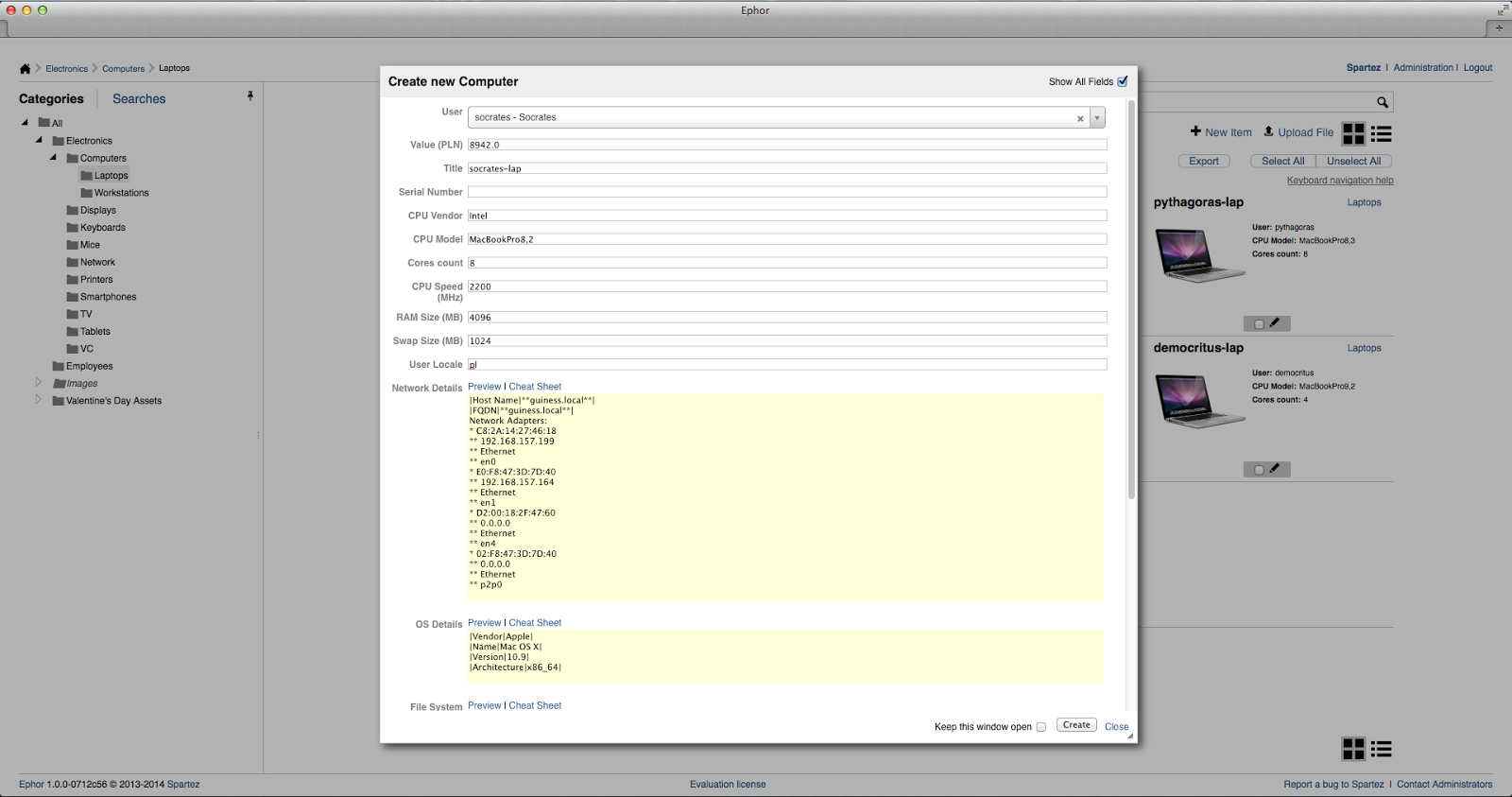The image size is (1512, 797).
Task: Close the Create new Computer dialog
Action: pos(1116,727)
